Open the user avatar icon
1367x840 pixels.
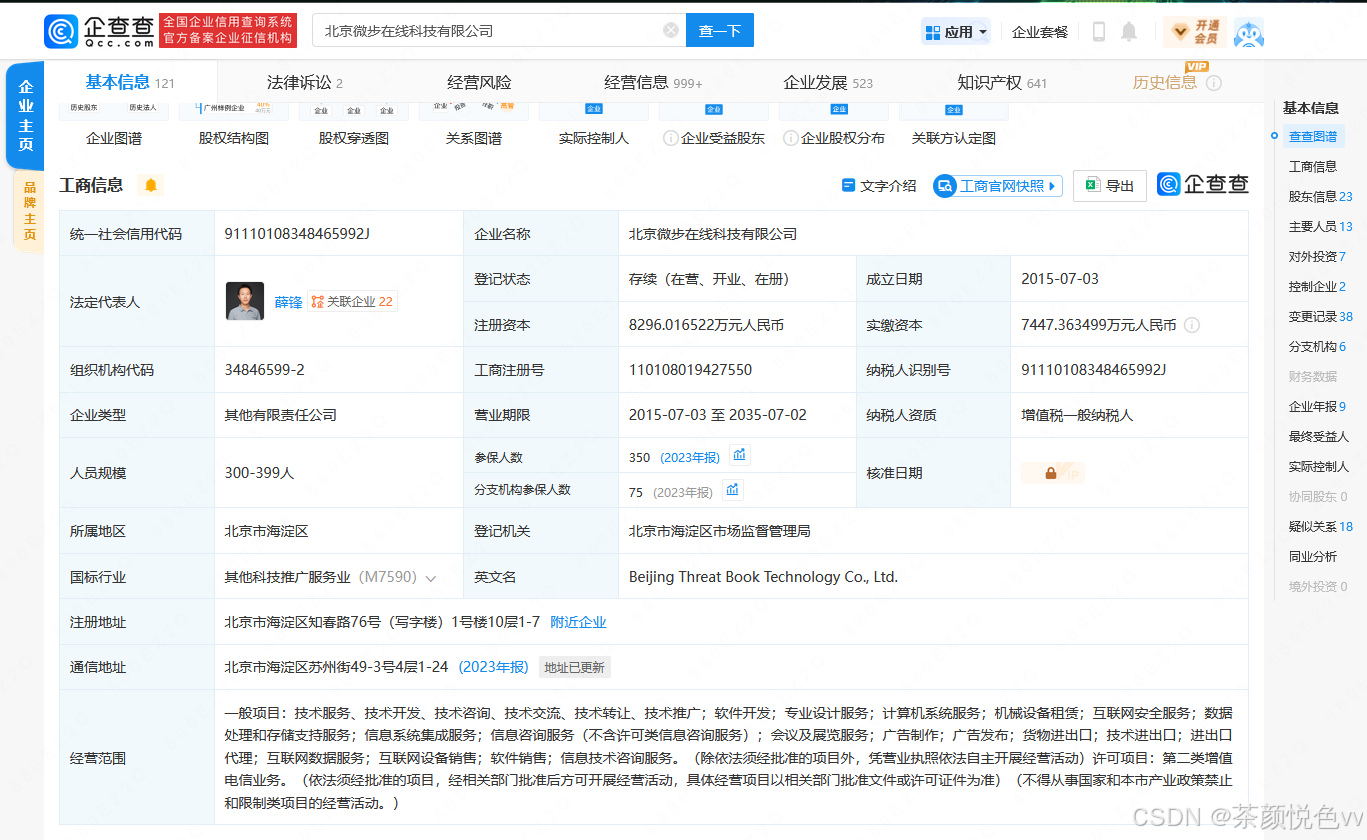point(1248,32)
